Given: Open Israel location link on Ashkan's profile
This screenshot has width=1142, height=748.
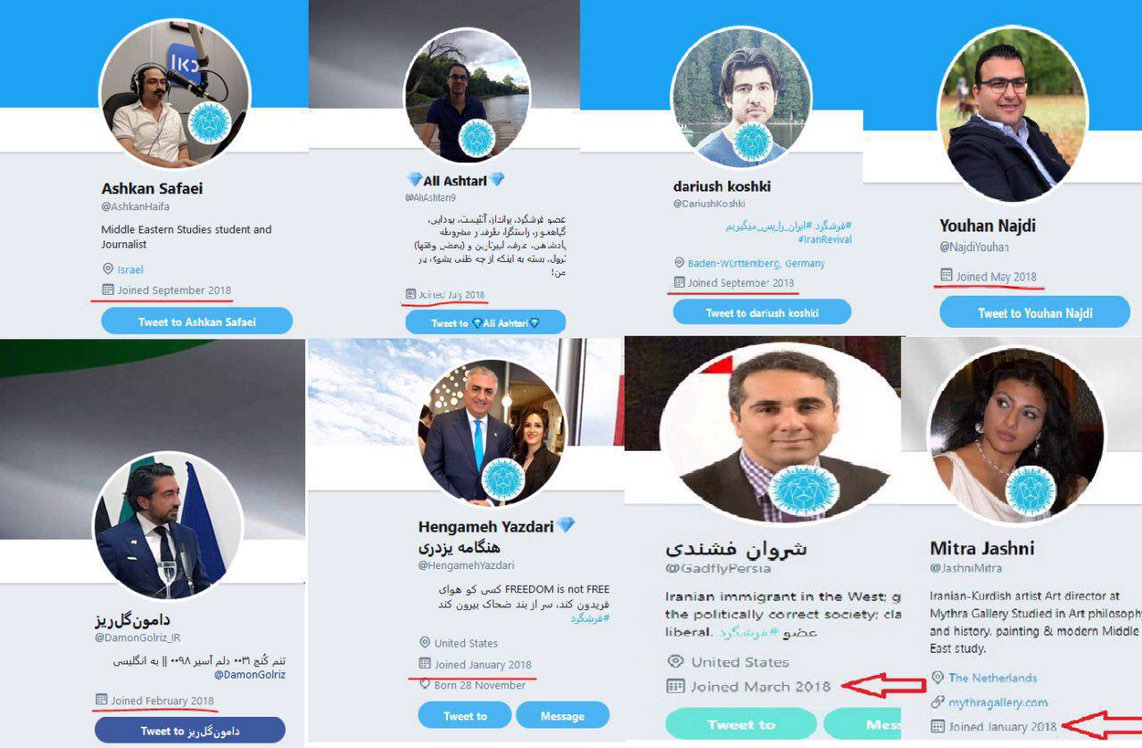Looking at the screenshot, I should [130, 269].
